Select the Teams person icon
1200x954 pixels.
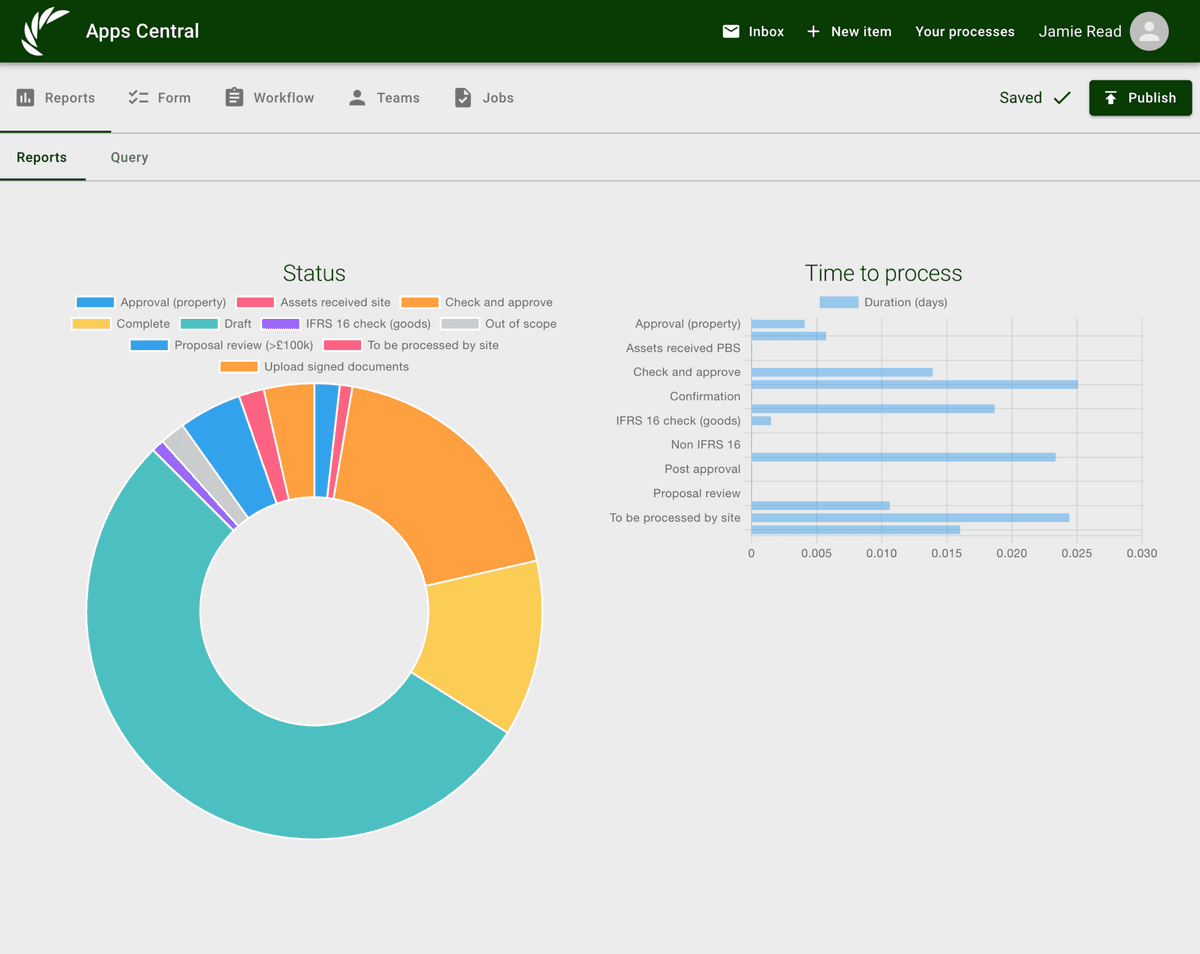tap(356, 97)
